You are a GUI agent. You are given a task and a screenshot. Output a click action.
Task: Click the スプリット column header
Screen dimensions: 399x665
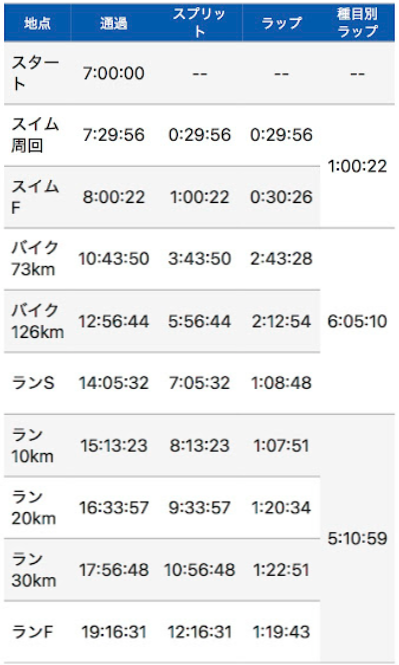coord(199,22)
